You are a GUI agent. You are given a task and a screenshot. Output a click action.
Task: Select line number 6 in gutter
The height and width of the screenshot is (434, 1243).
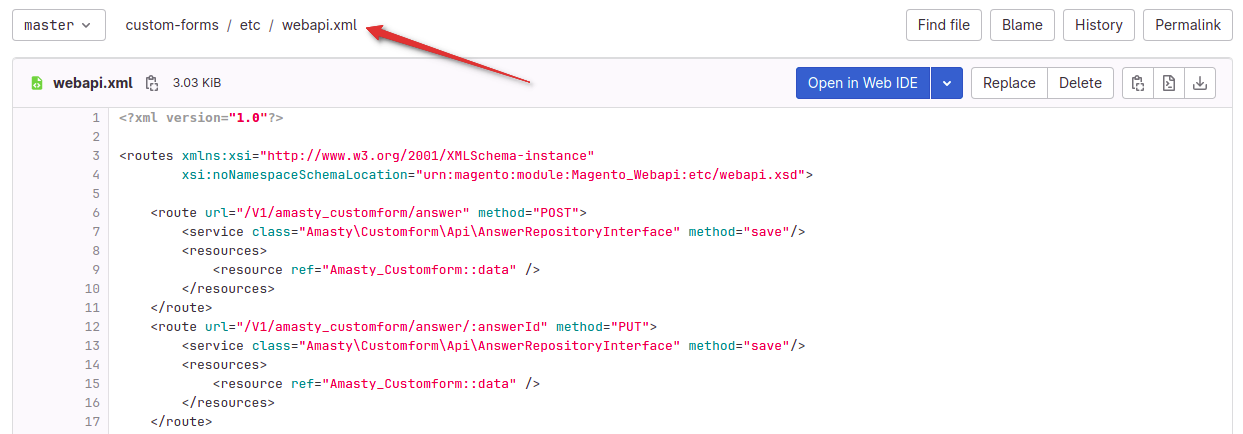(96, 213)
